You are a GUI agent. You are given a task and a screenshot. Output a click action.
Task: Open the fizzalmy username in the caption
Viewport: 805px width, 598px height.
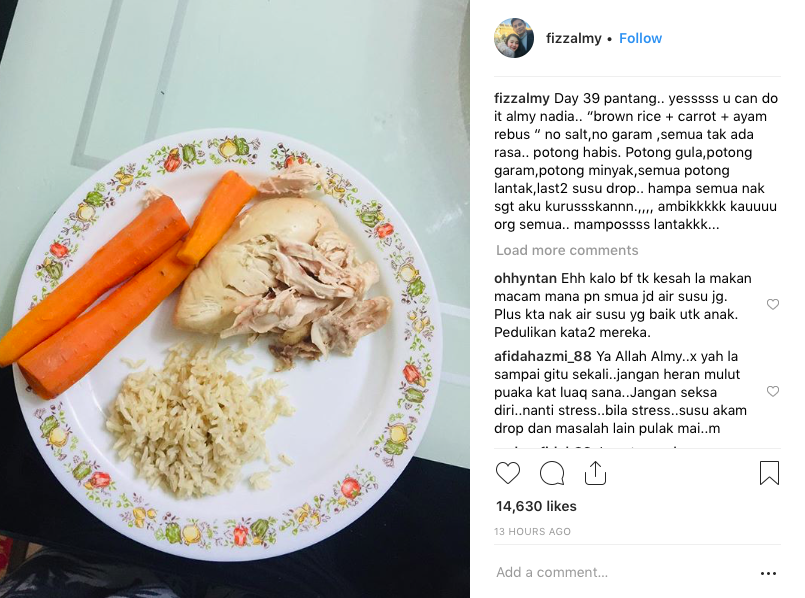click(522, 99)
